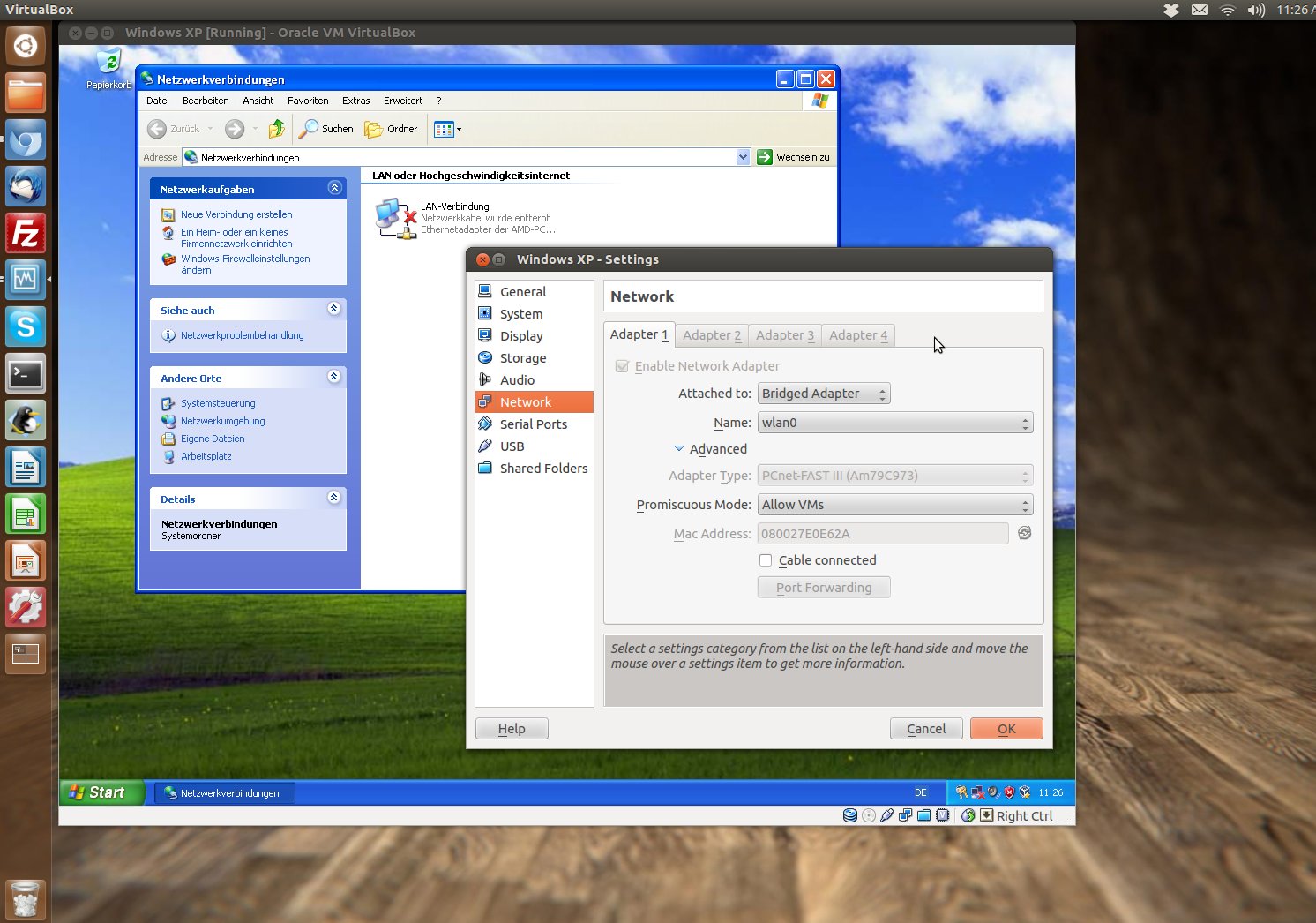Click the Zurück back arrow in Netzwerkverbindungen
This screenshot has height=923, width=1316.
[x=157, y=129]
